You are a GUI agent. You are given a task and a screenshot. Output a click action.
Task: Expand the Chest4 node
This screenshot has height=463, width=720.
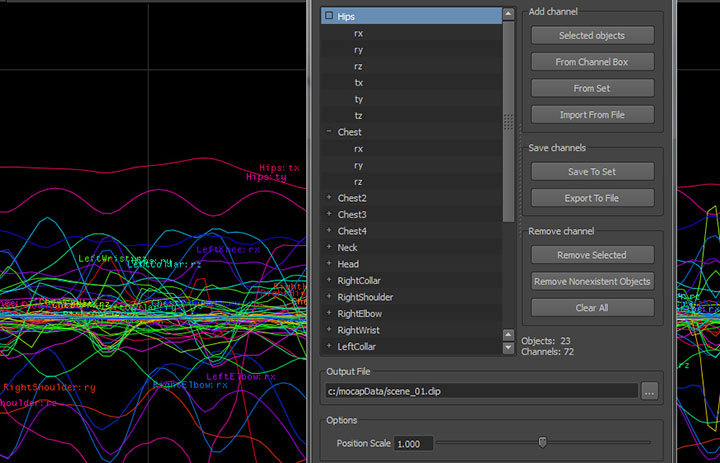pos(329,231)
